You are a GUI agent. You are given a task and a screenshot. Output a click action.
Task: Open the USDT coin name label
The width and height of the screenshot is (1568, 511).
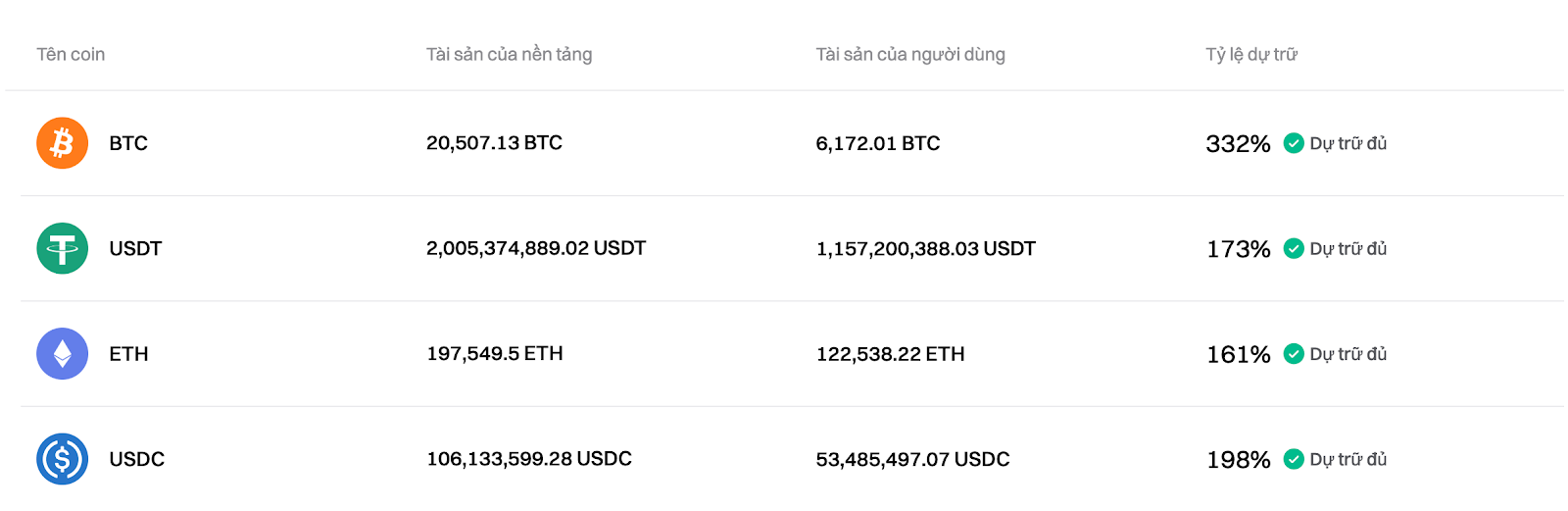pos(135,249)
